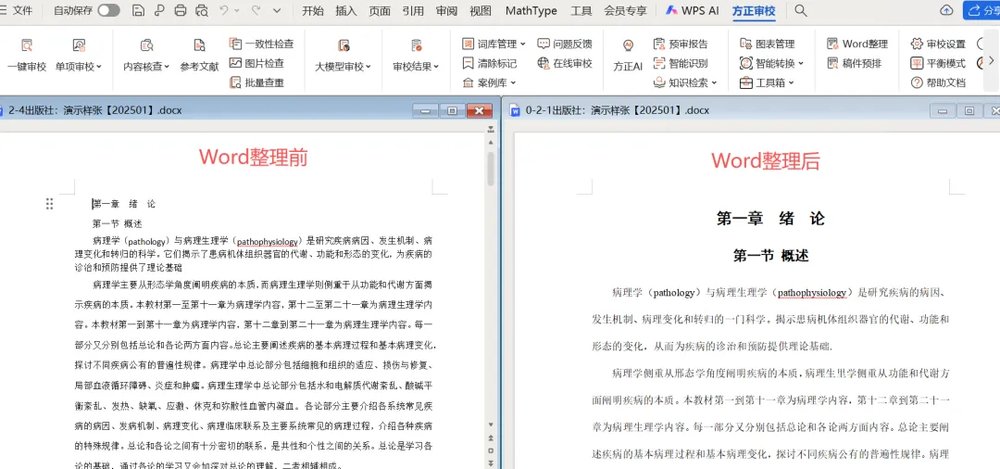Screen dimensions: 1000x469
Task: Open 图片检查 image check
Action: point(256,63)
